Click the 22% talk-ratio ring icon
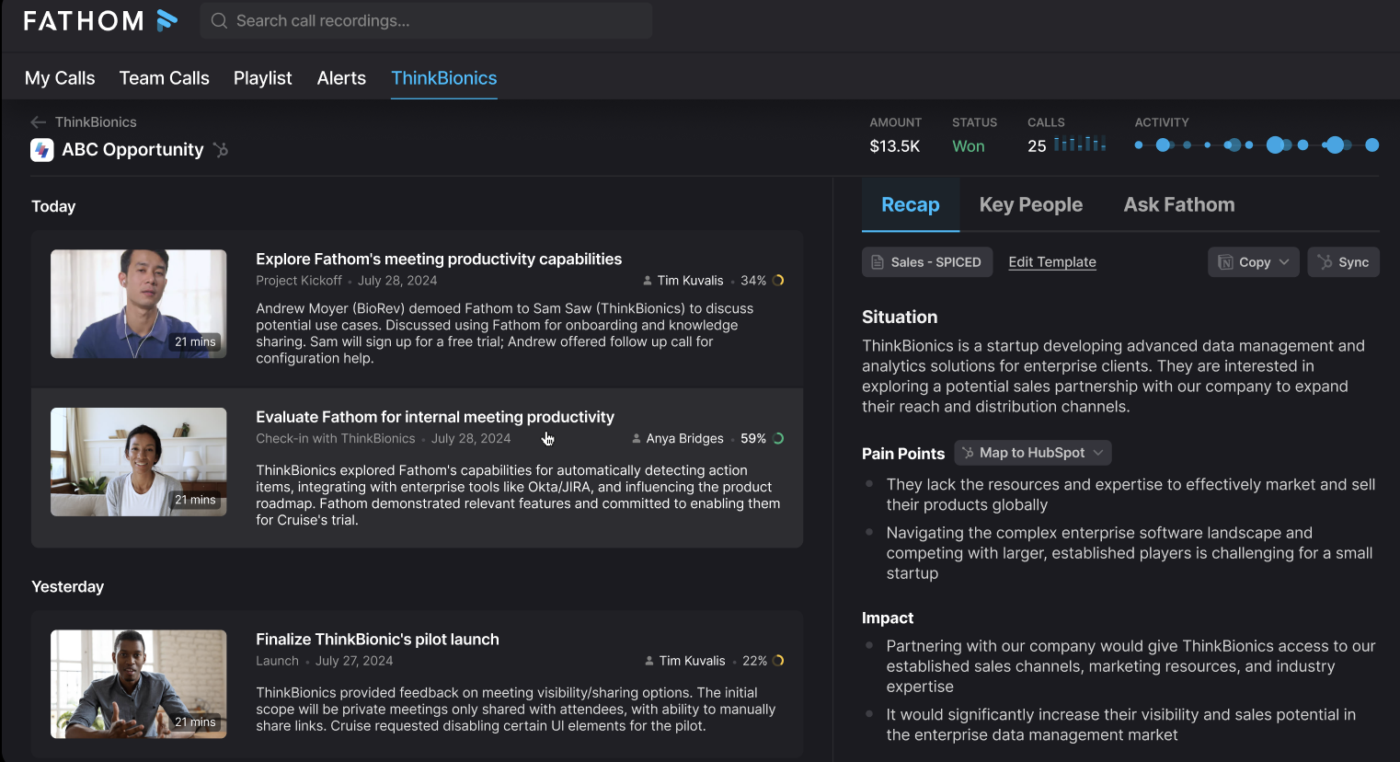This screenshot has height=762, width=1400. [778, 661]
